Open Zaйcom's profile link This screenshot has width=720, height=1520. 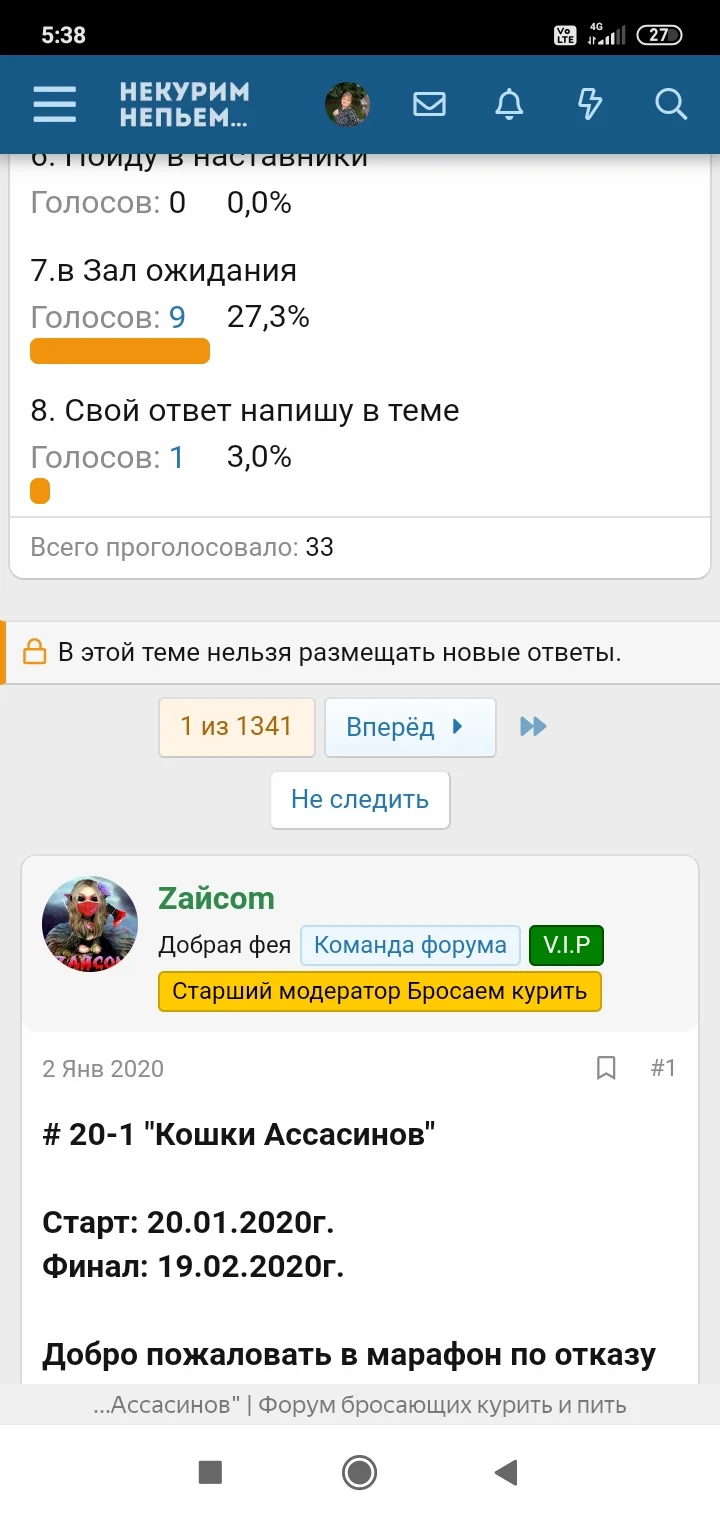point(216,898)
